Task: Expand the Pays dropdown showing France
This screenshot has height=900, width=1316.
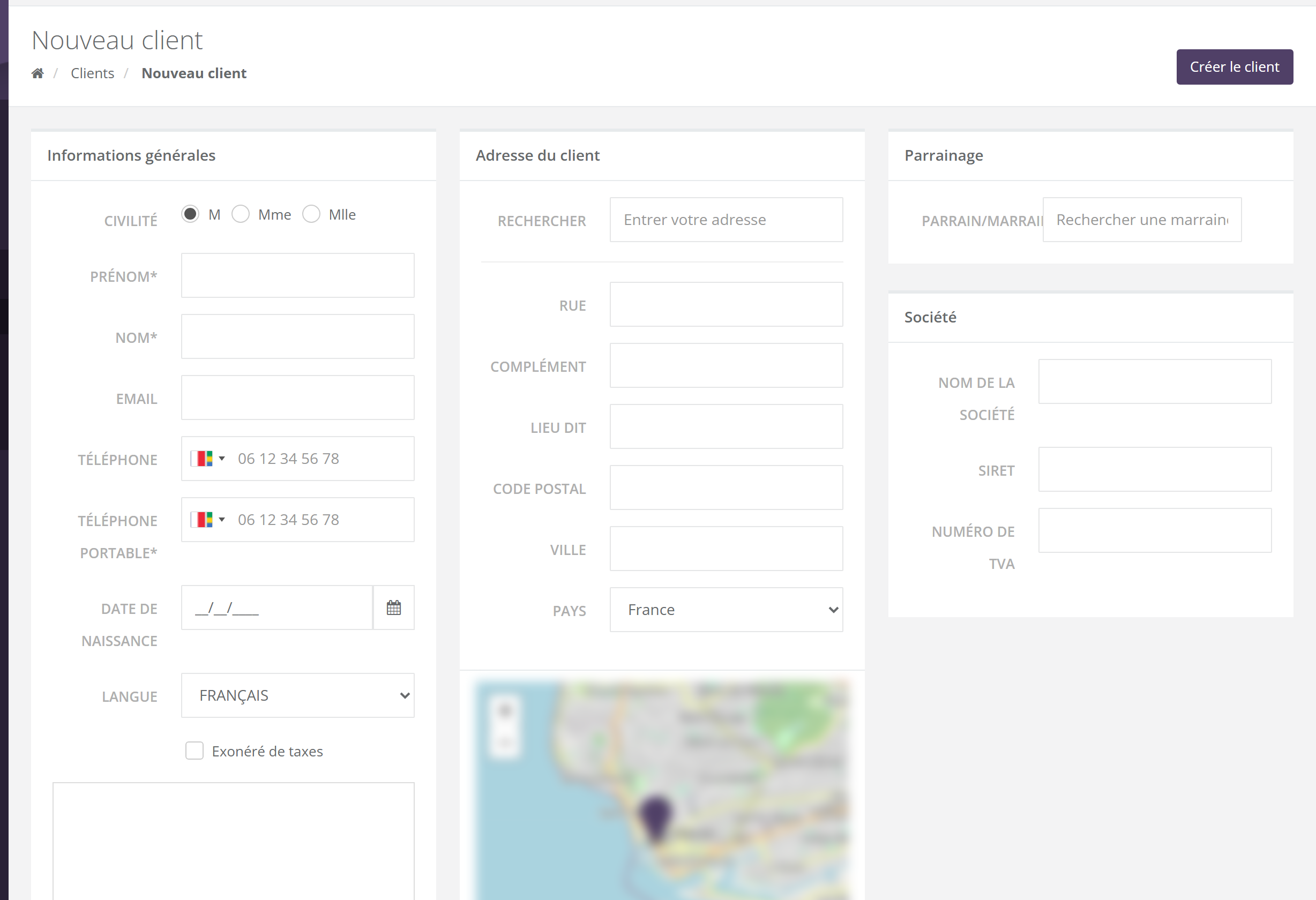Action: [x=726, y=610]
